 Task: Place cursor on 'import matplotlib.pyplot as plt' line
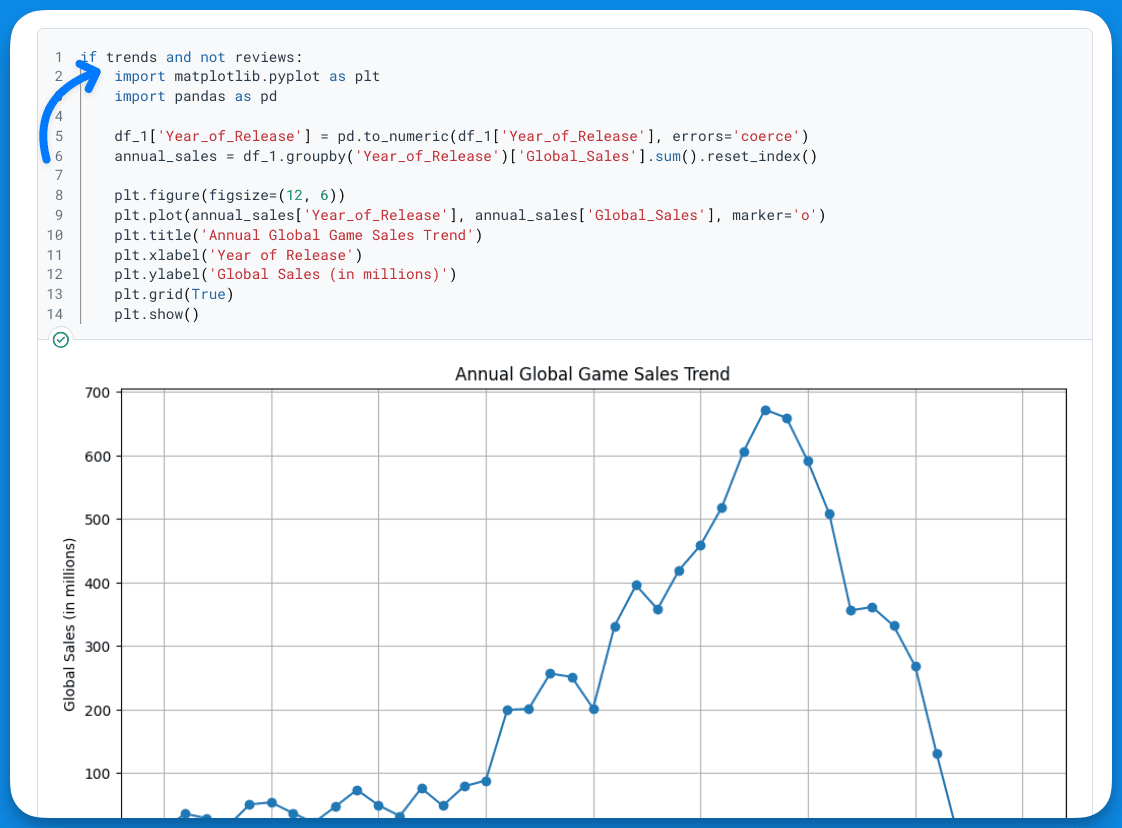point(246,76)
